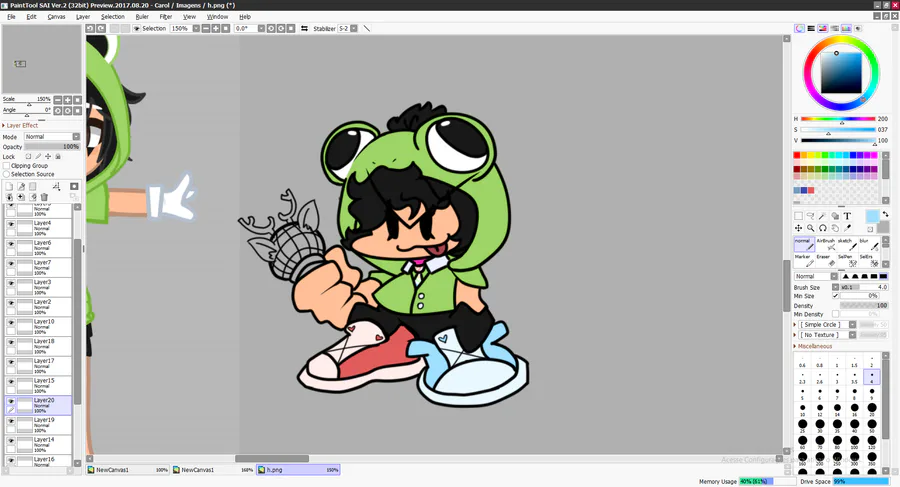The width and height of the screenshot is (900, 487).
Task: Toggle lock all padlock icon
Action: tap(58, 156)
